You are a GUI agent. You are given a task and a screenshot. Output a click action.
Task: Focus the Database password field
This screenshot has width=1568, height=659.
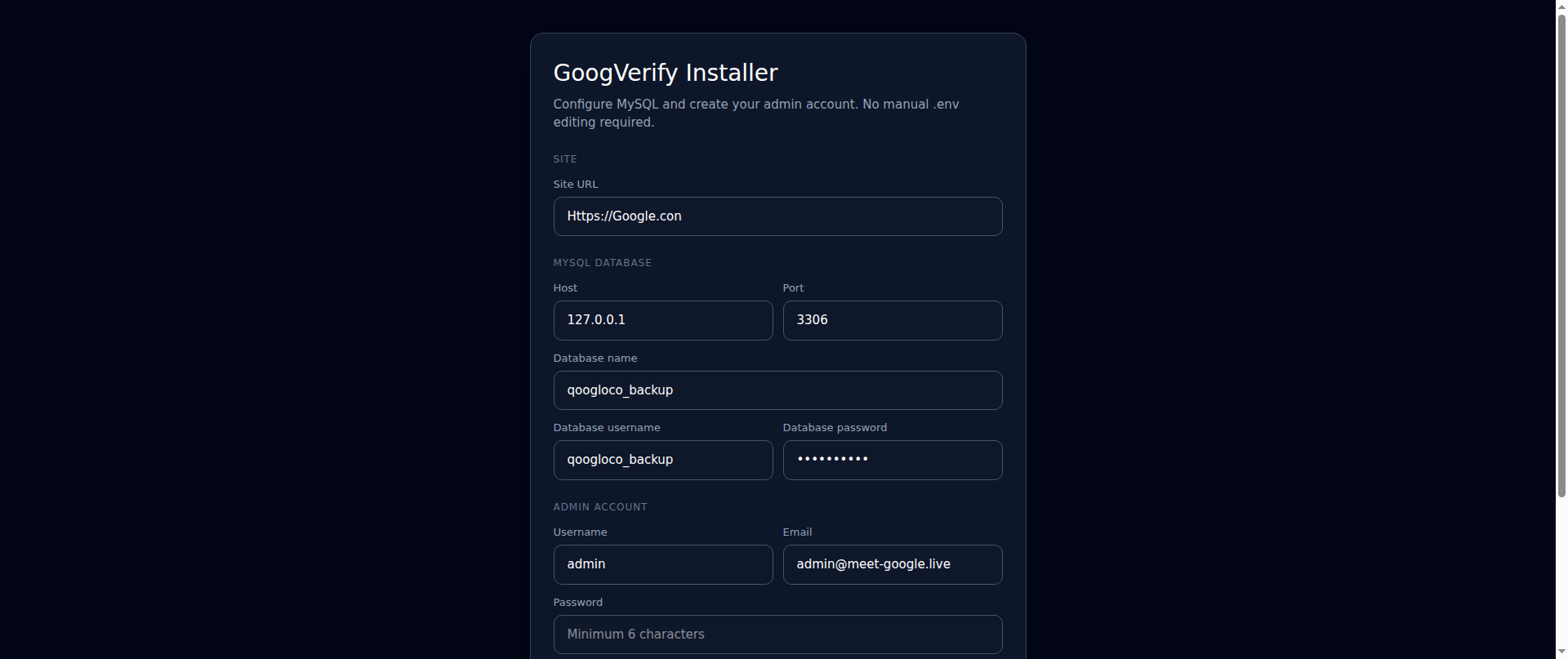click(x=893, y=460)
